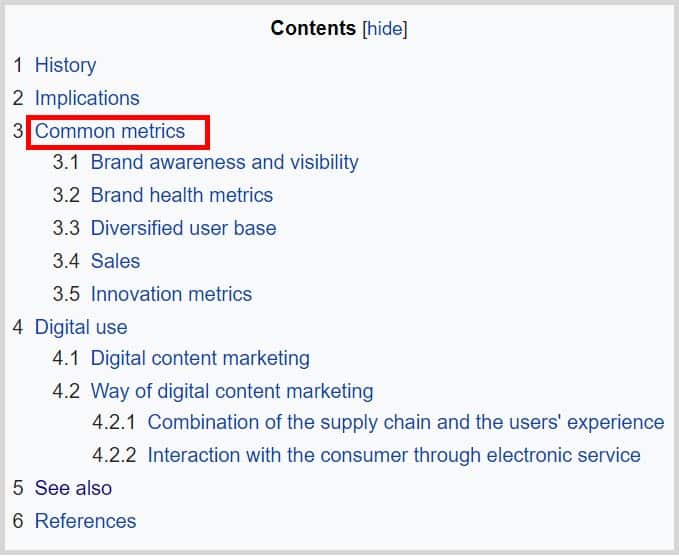Open the References section link

click(85, 521)
